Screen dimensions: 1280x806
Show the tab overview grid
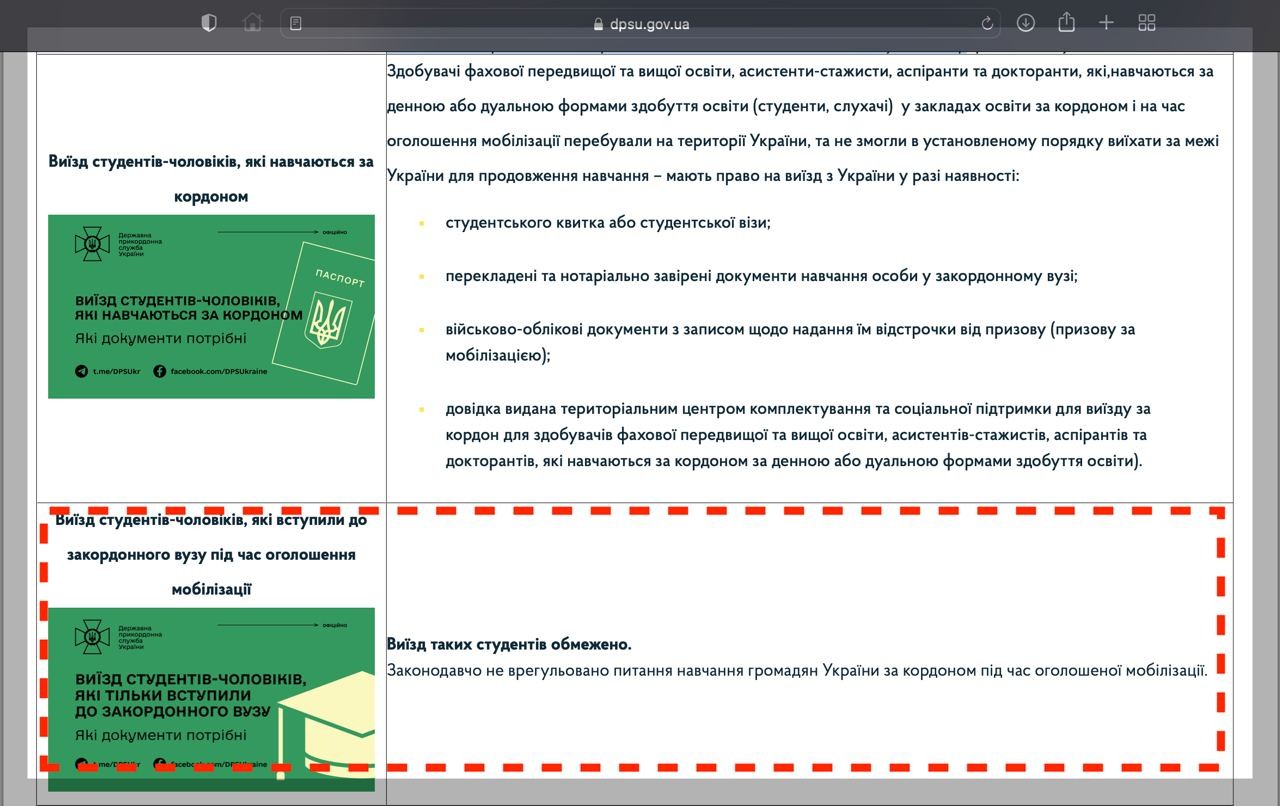coord(1147,23)
